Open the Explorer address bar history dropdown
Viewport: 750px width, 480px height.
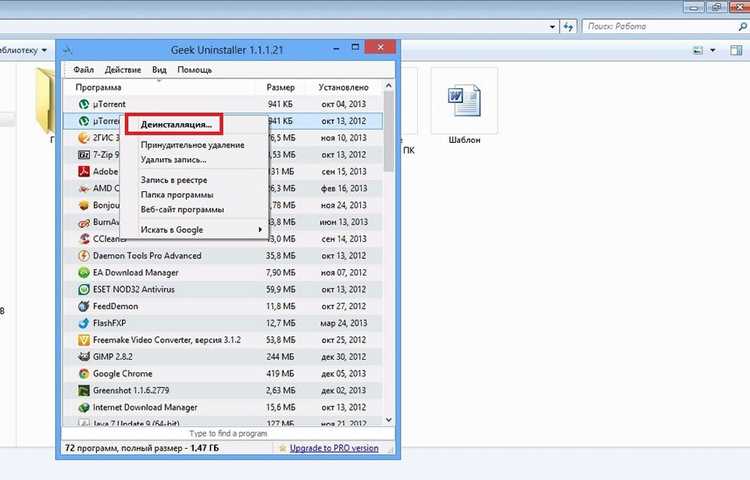pos(552,27)
